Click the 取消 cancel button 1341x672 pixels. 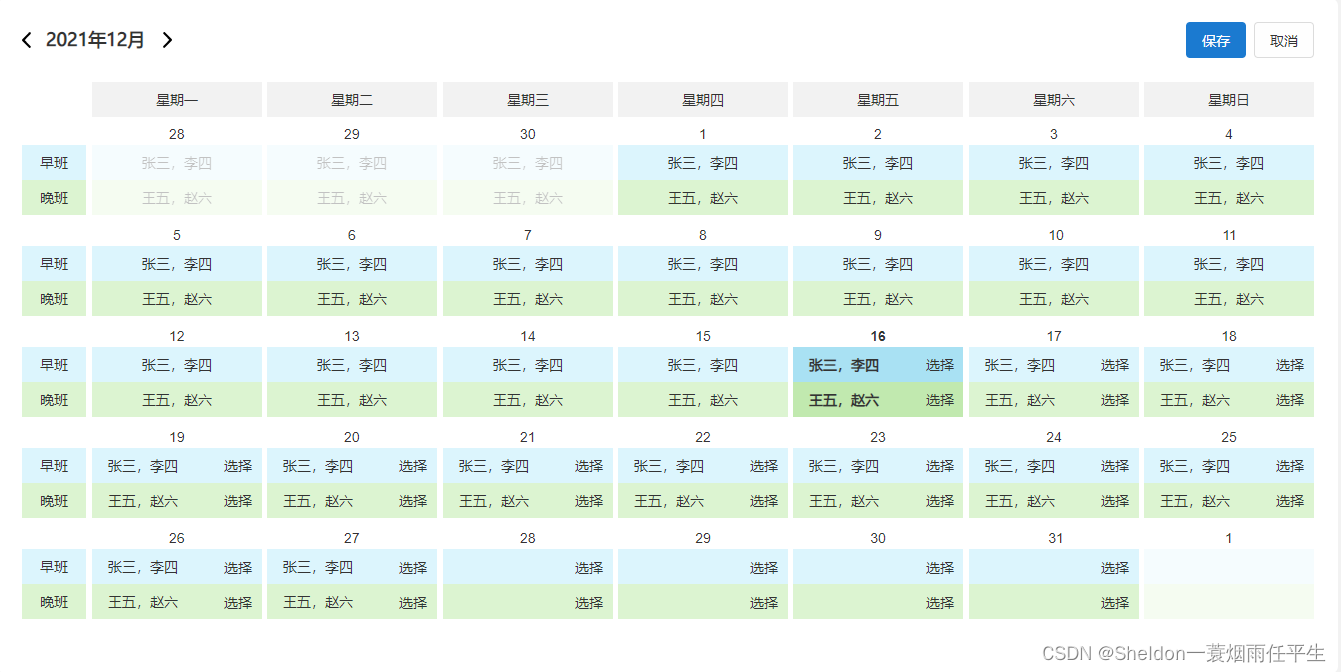[x=1284, y=40]
